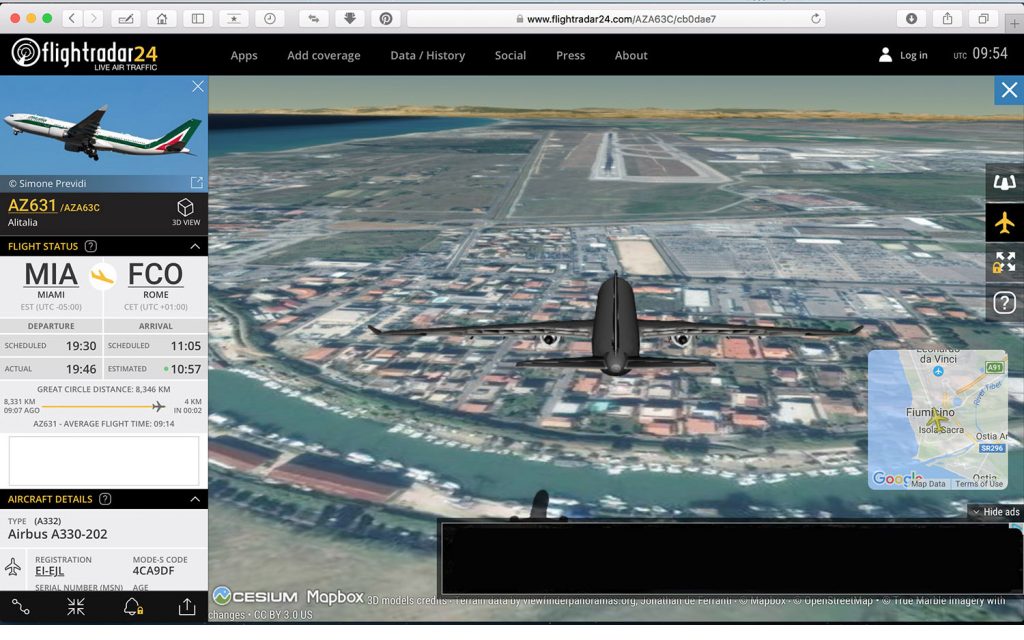The height and width of the screenshot is (640, 1024).
Task: Open Data / History menu
Action: tap(428, 56)
